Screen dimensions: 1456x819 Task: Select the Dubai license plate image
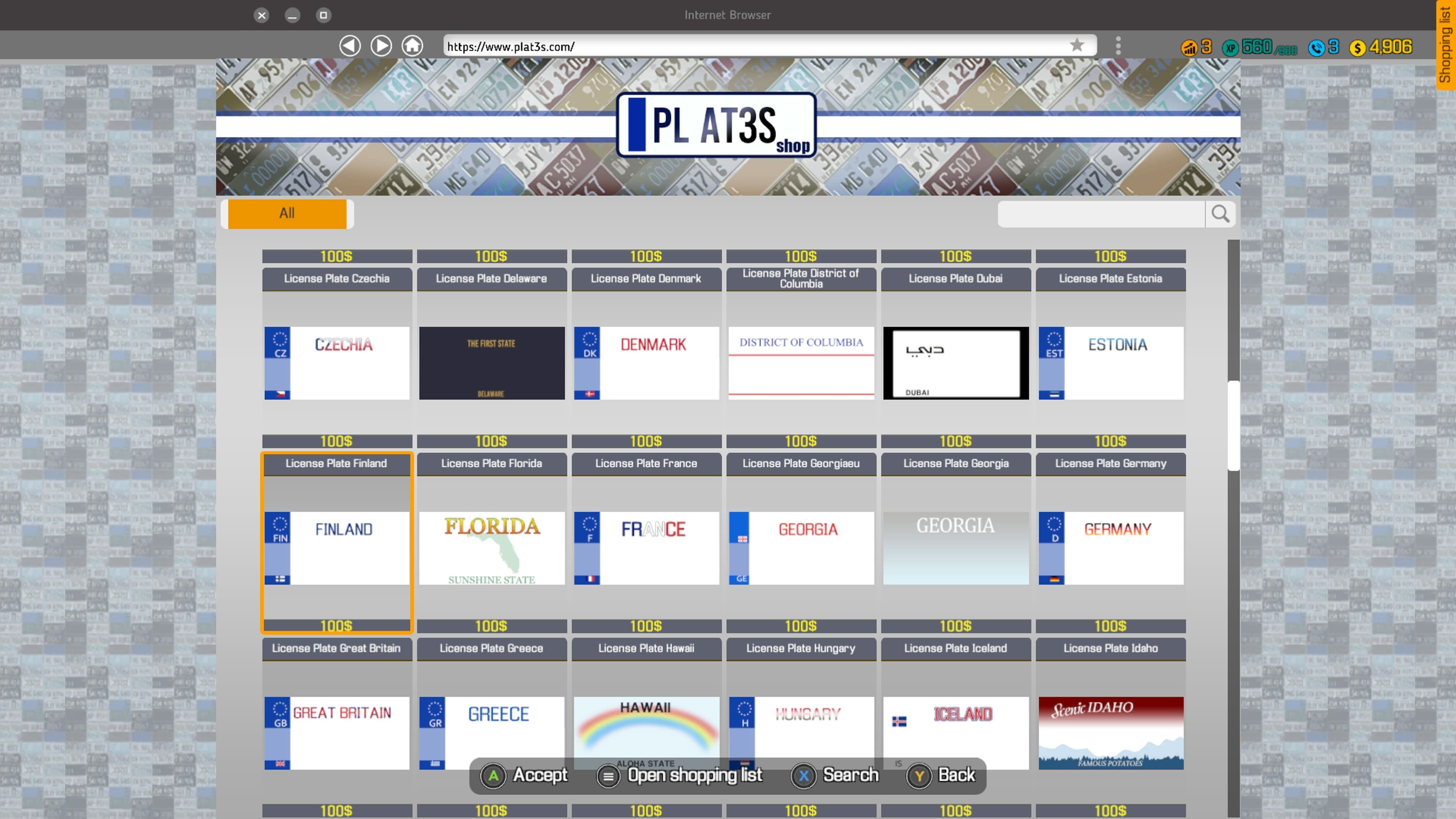[956, 363]
